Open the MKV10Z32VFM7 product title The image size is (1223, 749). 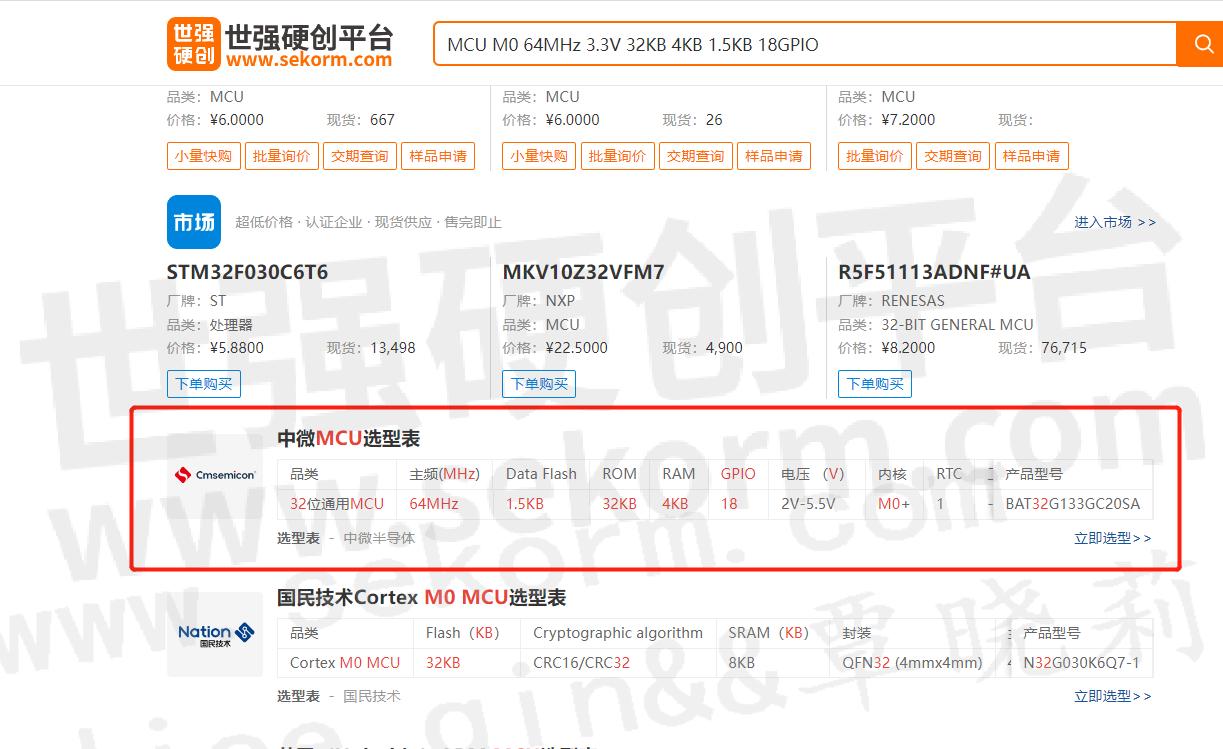583,272
